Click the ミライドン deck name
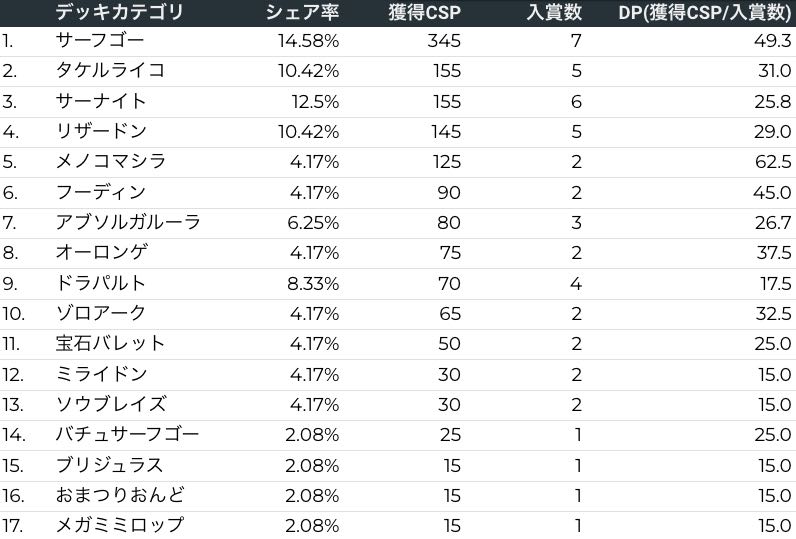The height and width of the screenshot is (539, 796). point(101,374)
